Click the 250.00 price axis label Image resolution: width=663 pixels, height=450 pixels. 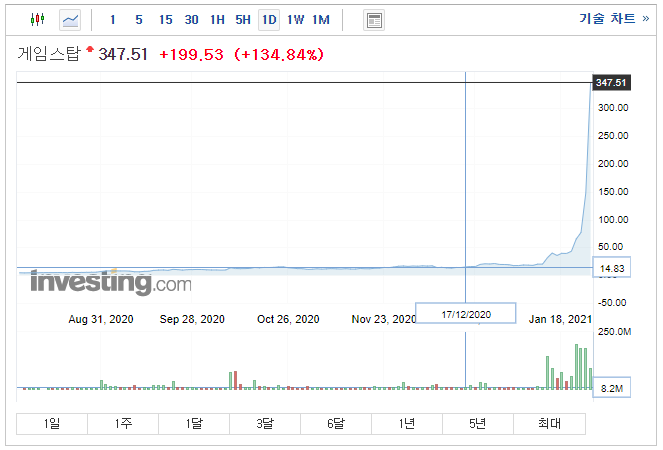click(613, 136)
